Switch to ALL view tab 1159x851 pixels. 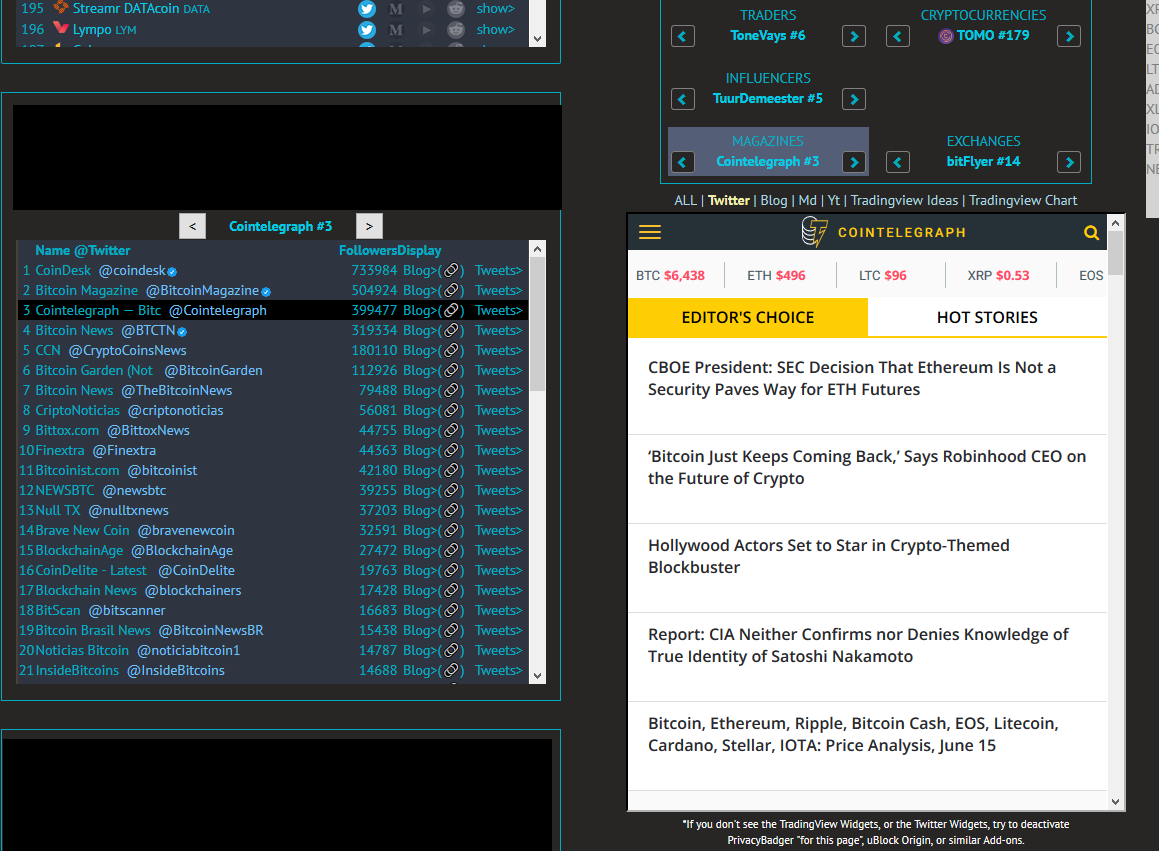click(685, 200)
